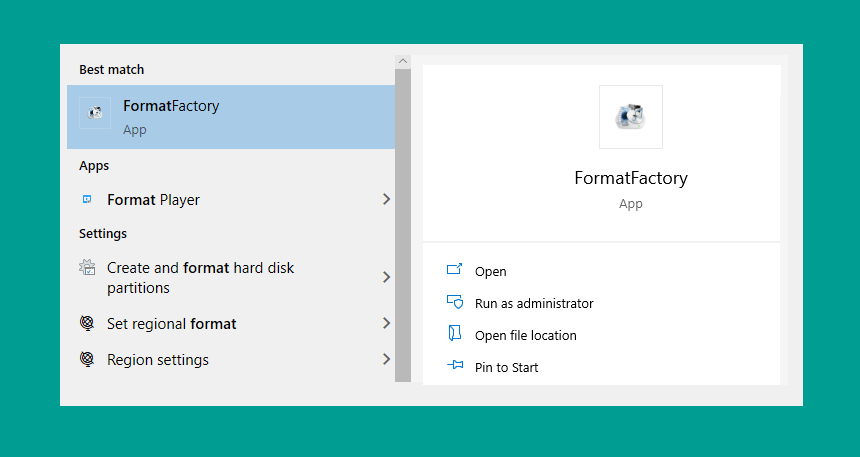Image resolution: width=860 pixels, height=457 pixels.
Task: Click the large FormatFactory icon in preview pane
Action: click(x=631, y=117)
